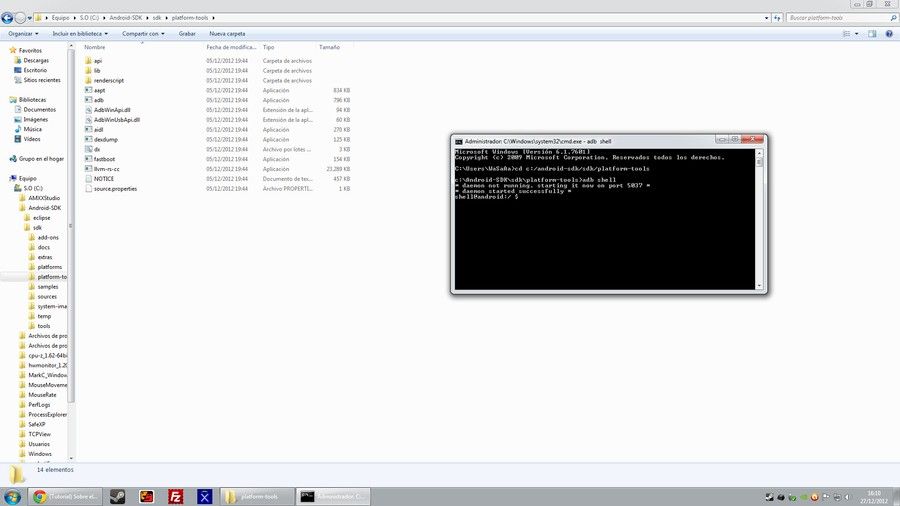
Task: Select the Android-SDK folder in tree
Action: point(44,208)
